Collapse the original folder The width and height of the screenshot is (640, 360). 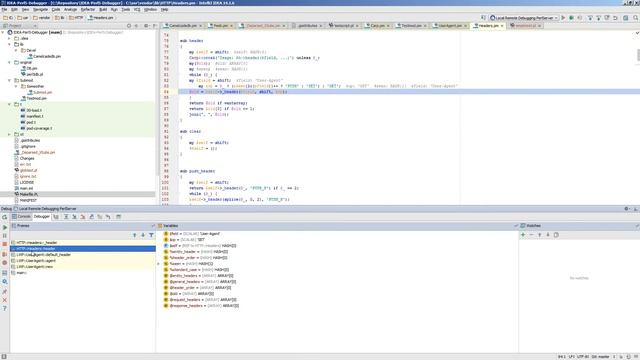click(9, 62)
